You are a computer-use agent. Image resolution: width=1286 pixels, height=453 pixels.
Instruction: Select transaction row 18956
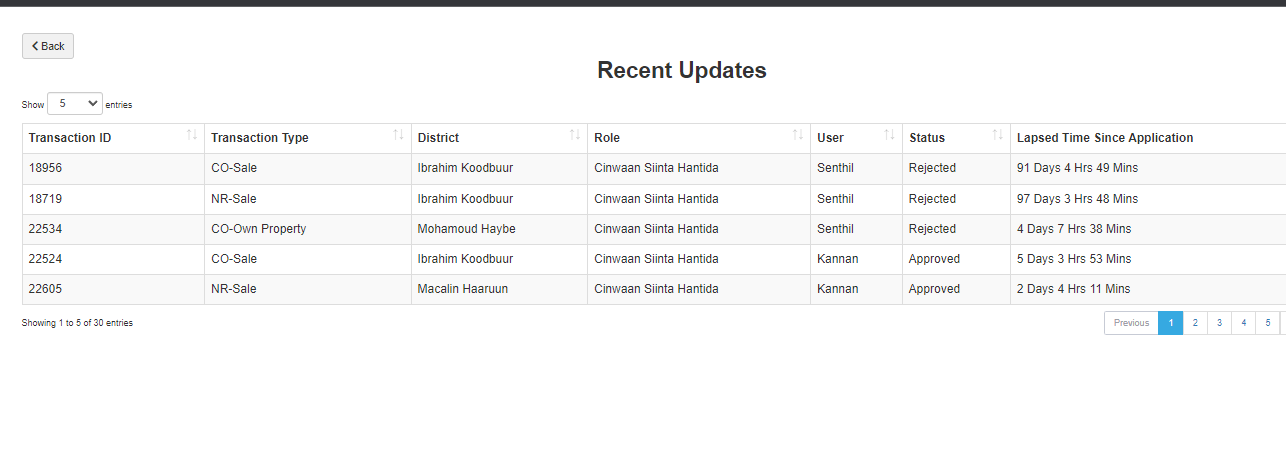654,168
